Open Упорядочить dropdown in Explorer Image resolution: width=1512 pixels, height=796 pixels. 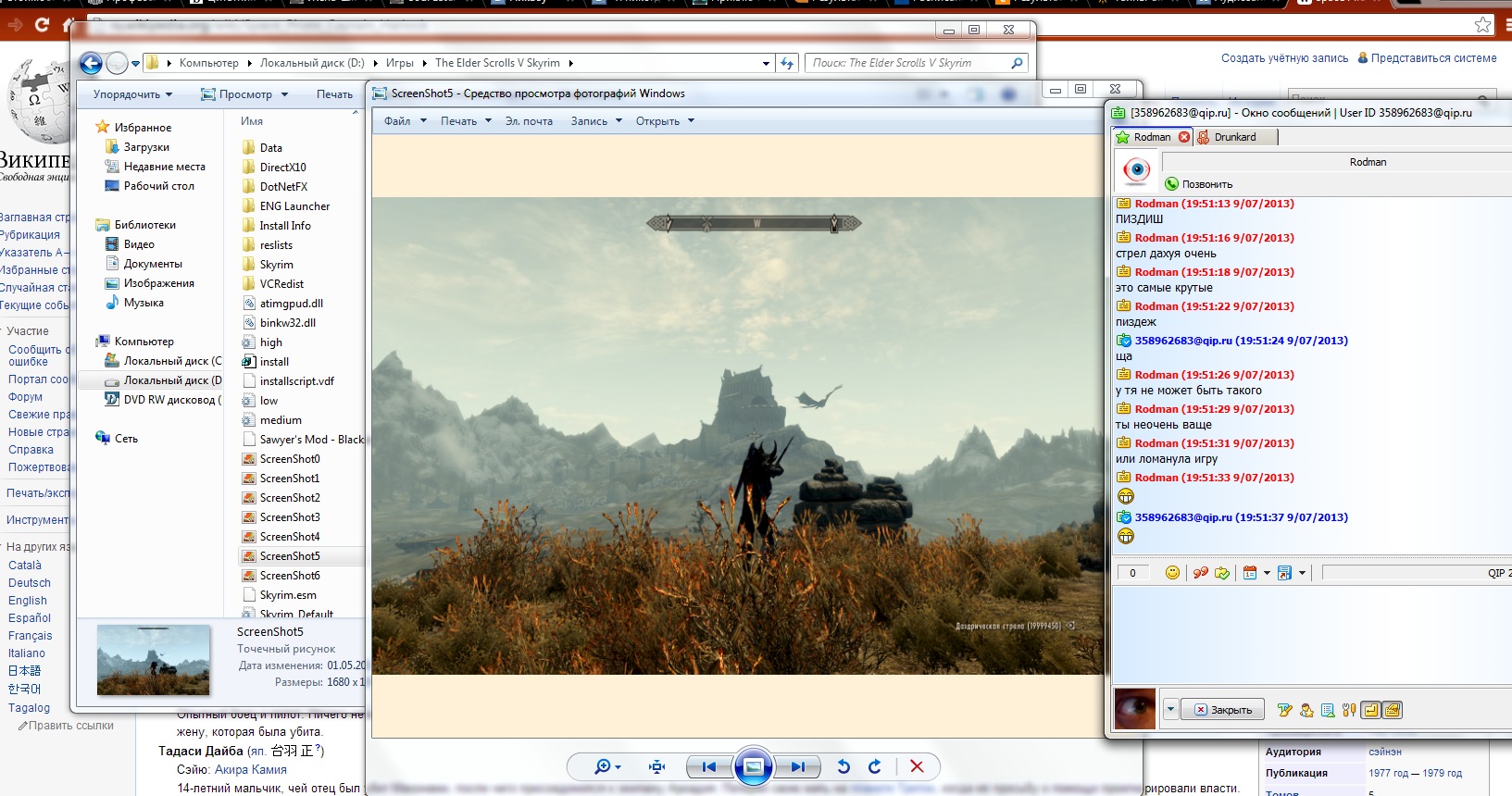pyautogui.click(x=133, y=94)
